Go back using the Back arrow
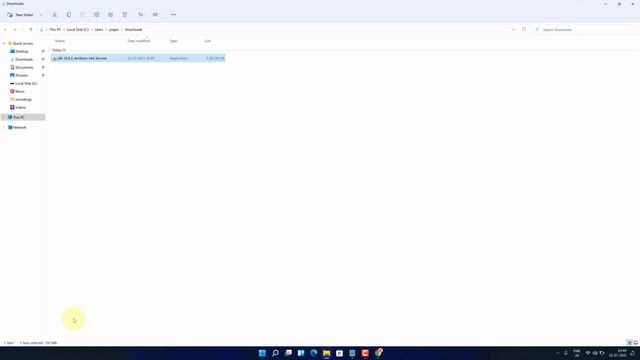 [5, 29]
